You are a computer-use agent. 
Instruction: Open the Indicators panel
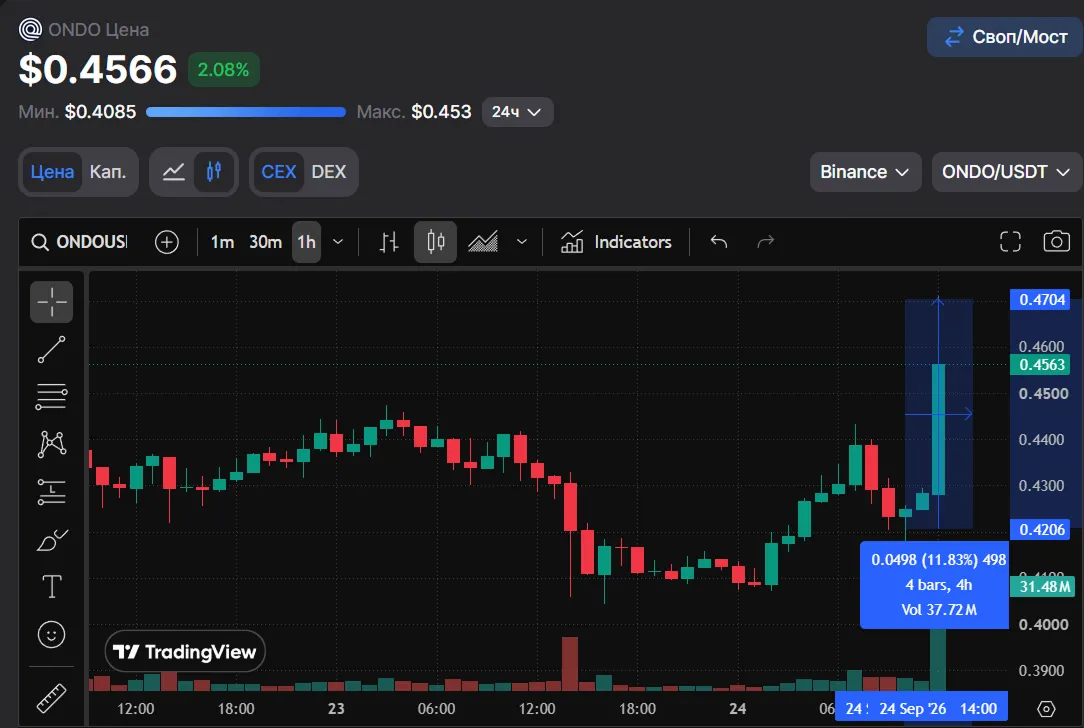[615, 242]
